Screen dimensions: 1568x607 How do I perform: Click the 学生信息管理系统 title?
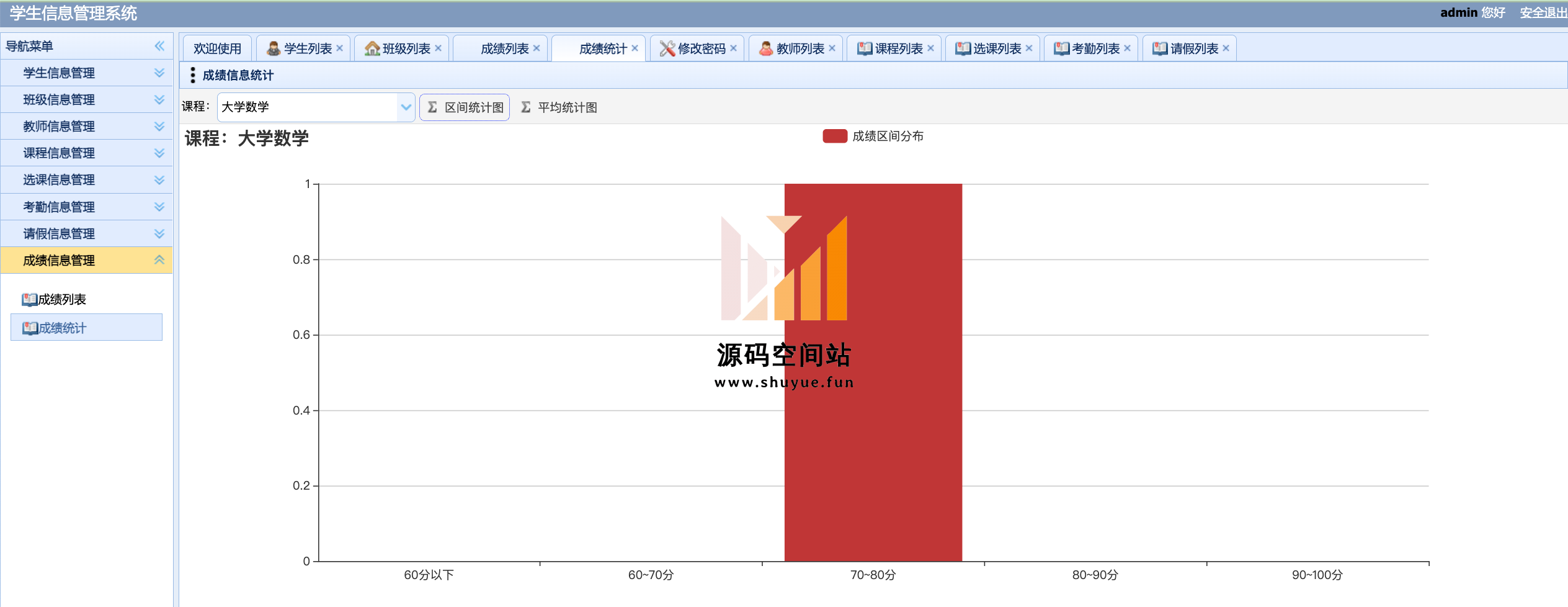(73, 13)
